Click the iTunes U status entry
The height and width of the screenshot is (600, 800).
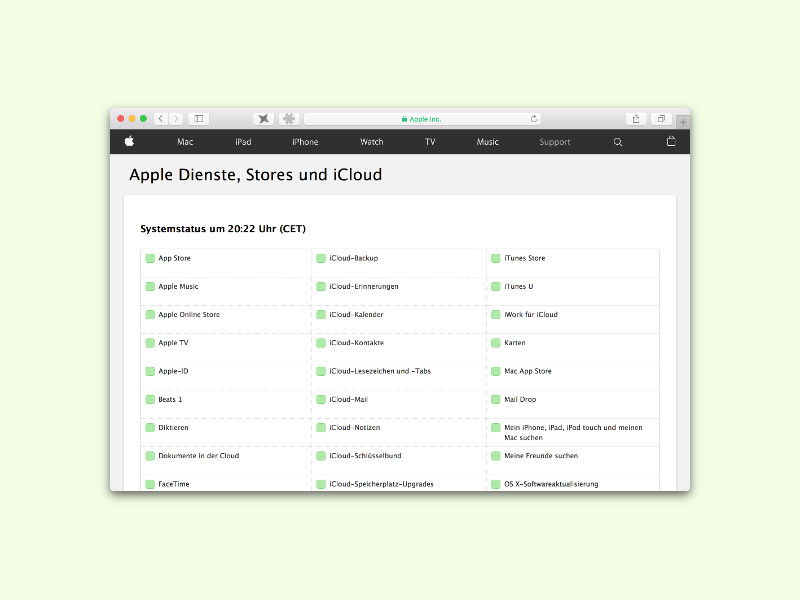519,287
